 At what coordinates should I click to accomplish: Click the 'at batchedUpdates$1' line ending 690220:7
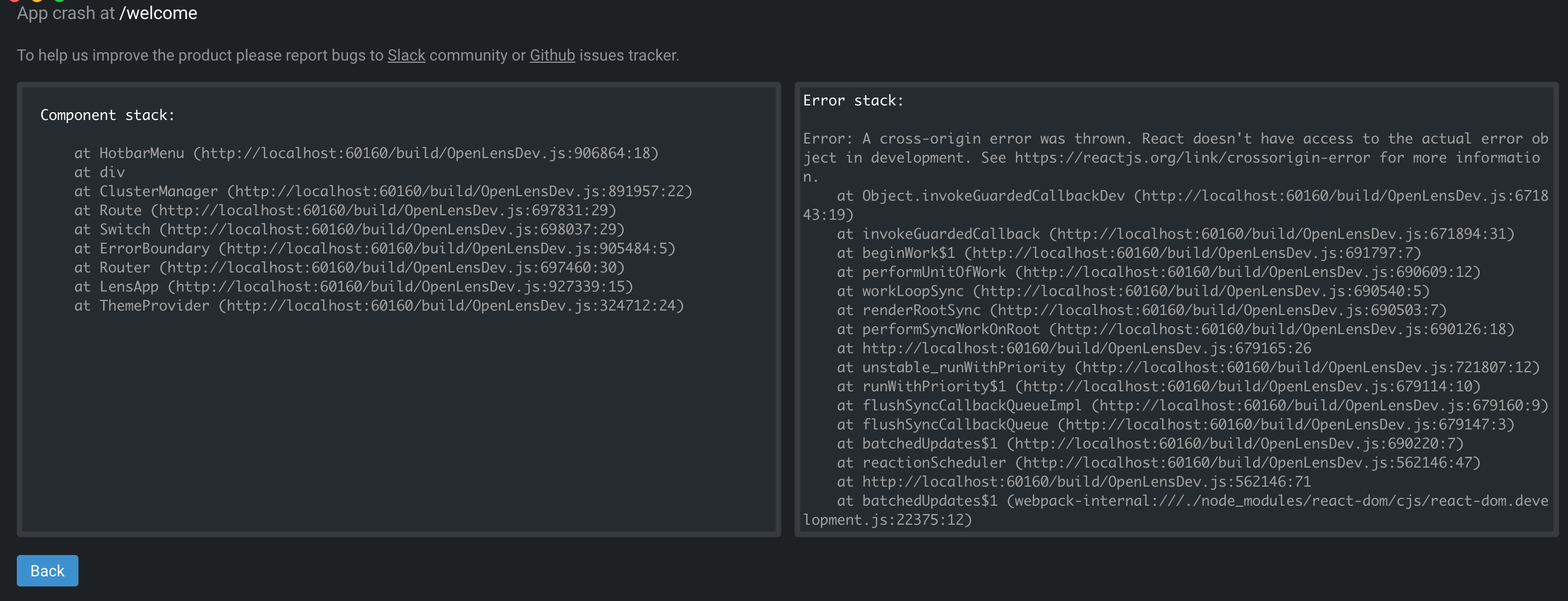(1151, 443)
